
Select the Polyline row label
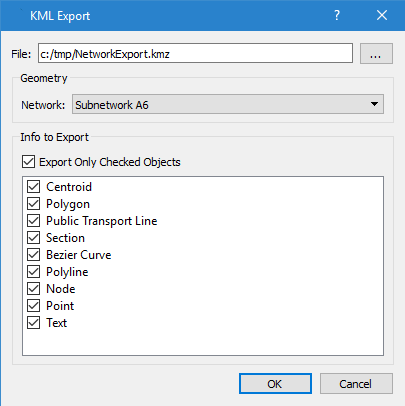[67, 272]
